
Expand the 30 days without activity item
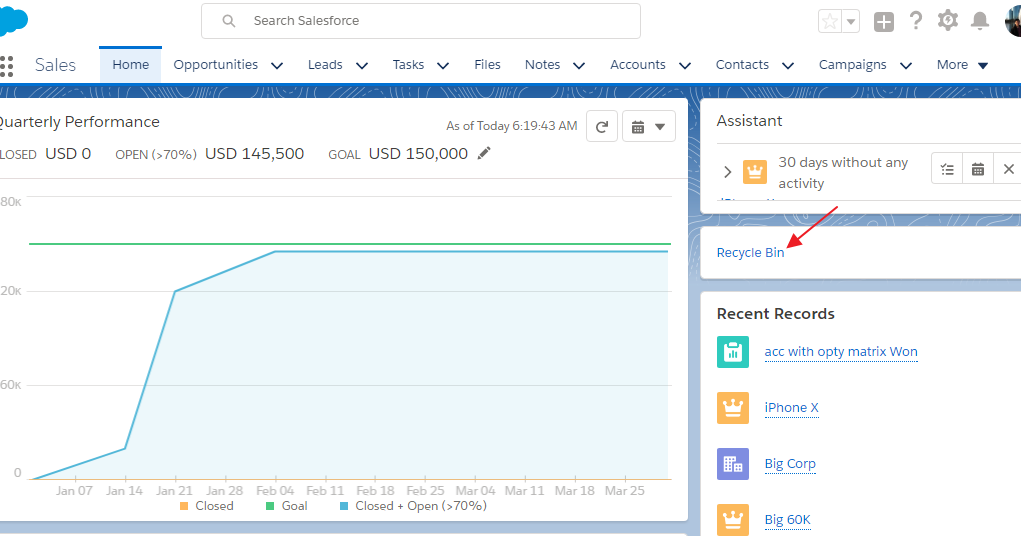coord(727,172)
